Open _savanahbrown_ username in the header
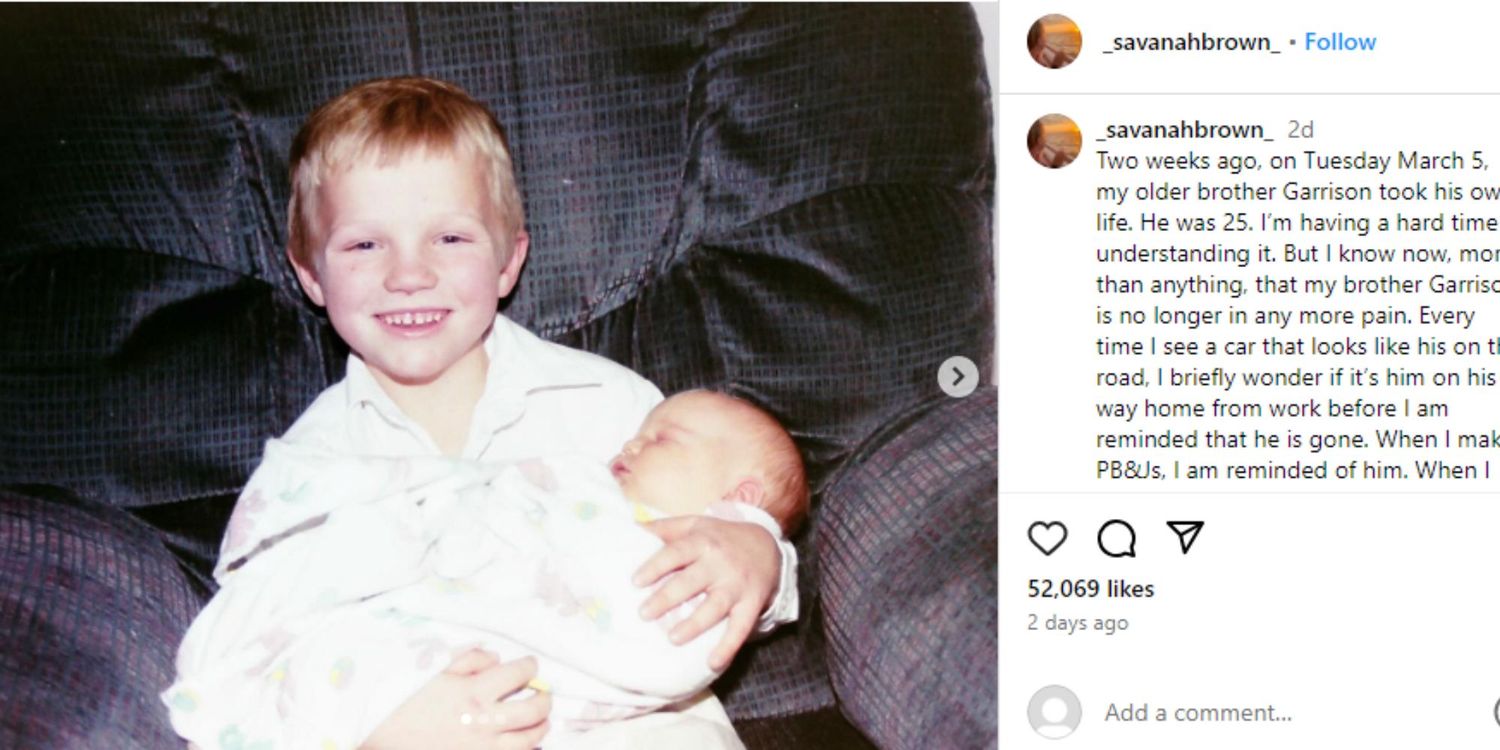Image resolution: width=1500 pixels, height=750 pixels. coord(1190,42)
